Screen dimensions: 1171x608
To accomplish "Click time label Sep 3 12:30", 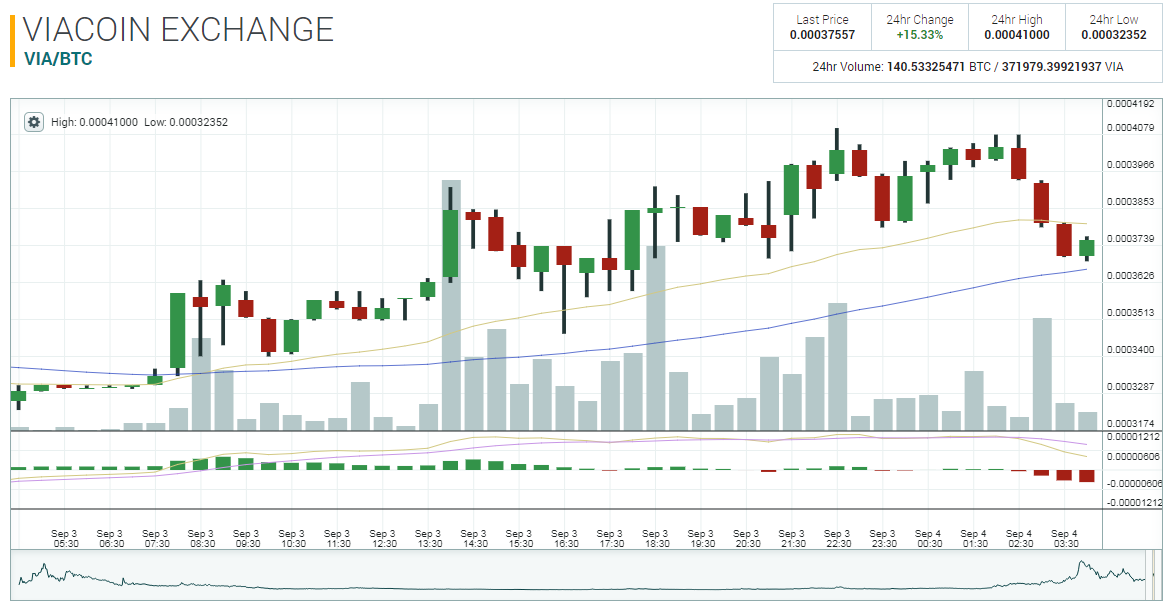I will coord(384,539).
